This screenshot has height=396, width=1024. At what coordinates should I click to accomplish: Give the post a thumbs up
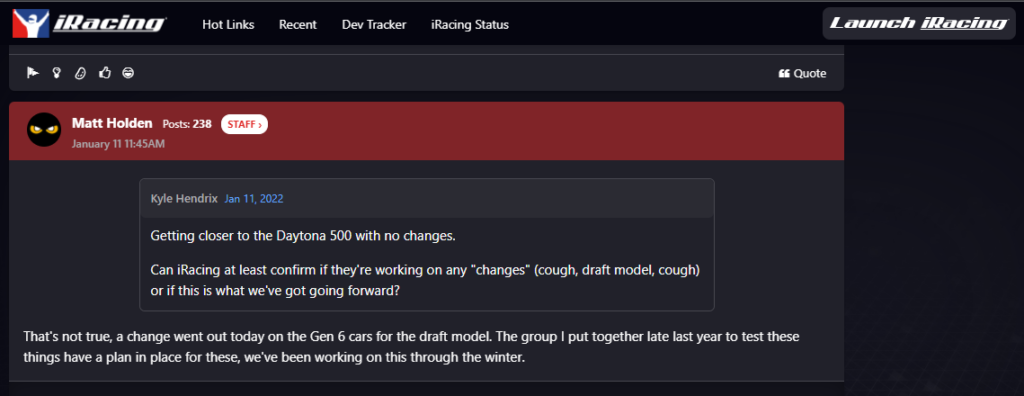[x=104, y=73]
